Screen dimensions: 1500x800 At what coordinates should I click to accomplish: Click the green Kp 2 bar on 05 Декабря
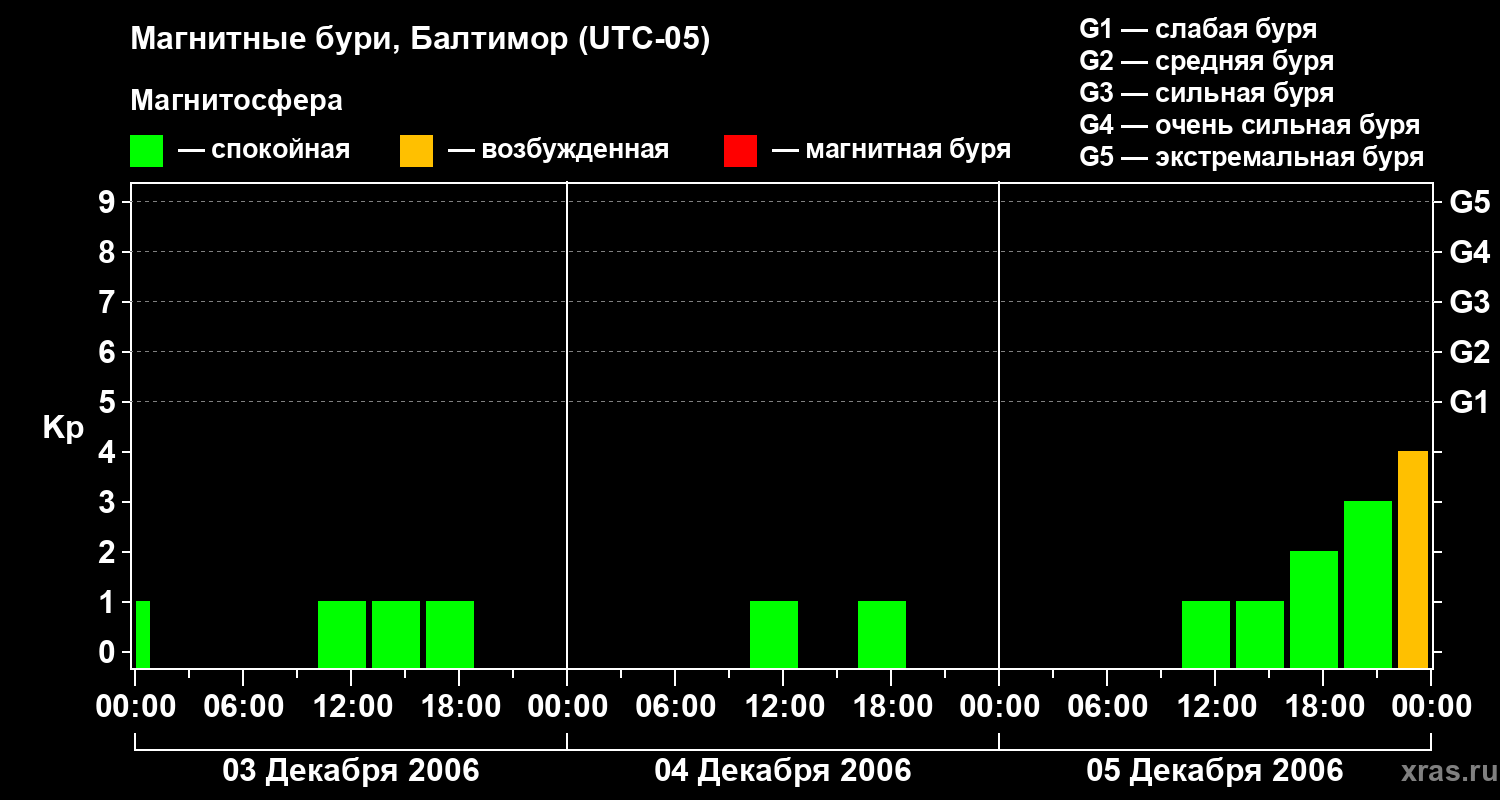pos(1314,610)
